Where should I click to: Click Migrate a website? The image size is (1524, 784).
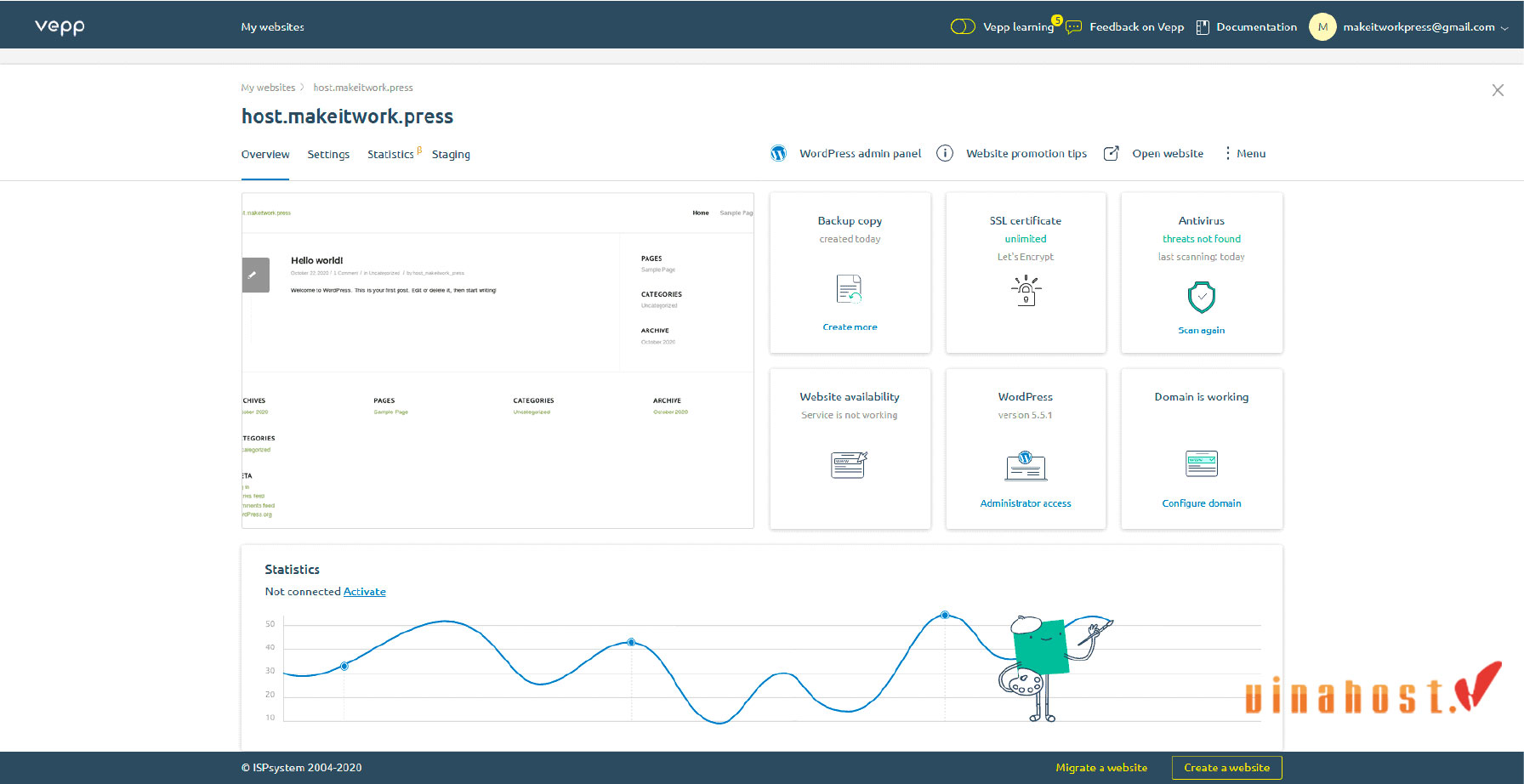tap(1100, 767)
